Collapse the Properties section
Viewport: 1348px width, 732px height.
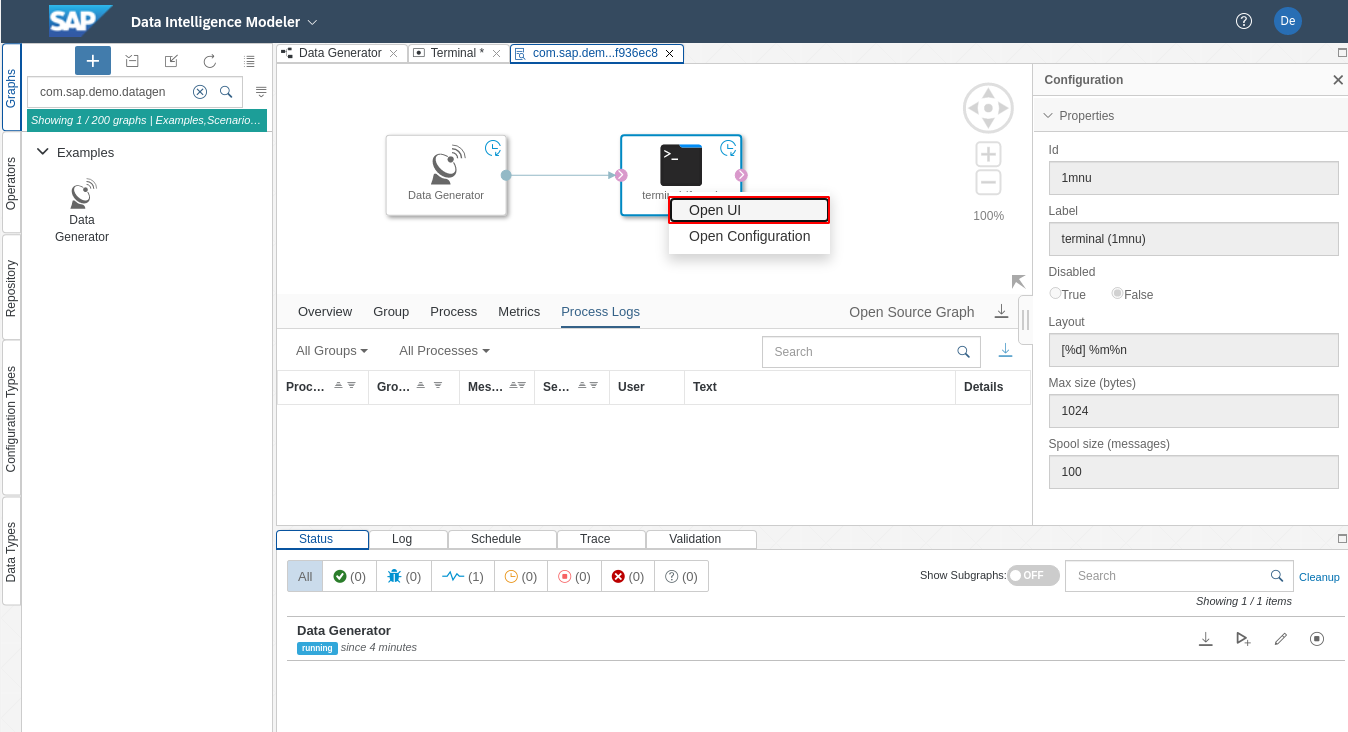[1048, 116]
